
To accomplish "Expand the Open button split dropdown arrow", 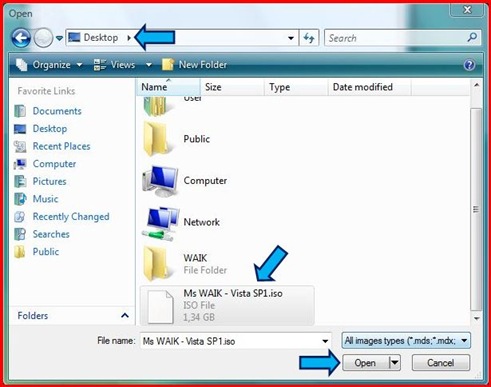I will click(x=395, y=363).
